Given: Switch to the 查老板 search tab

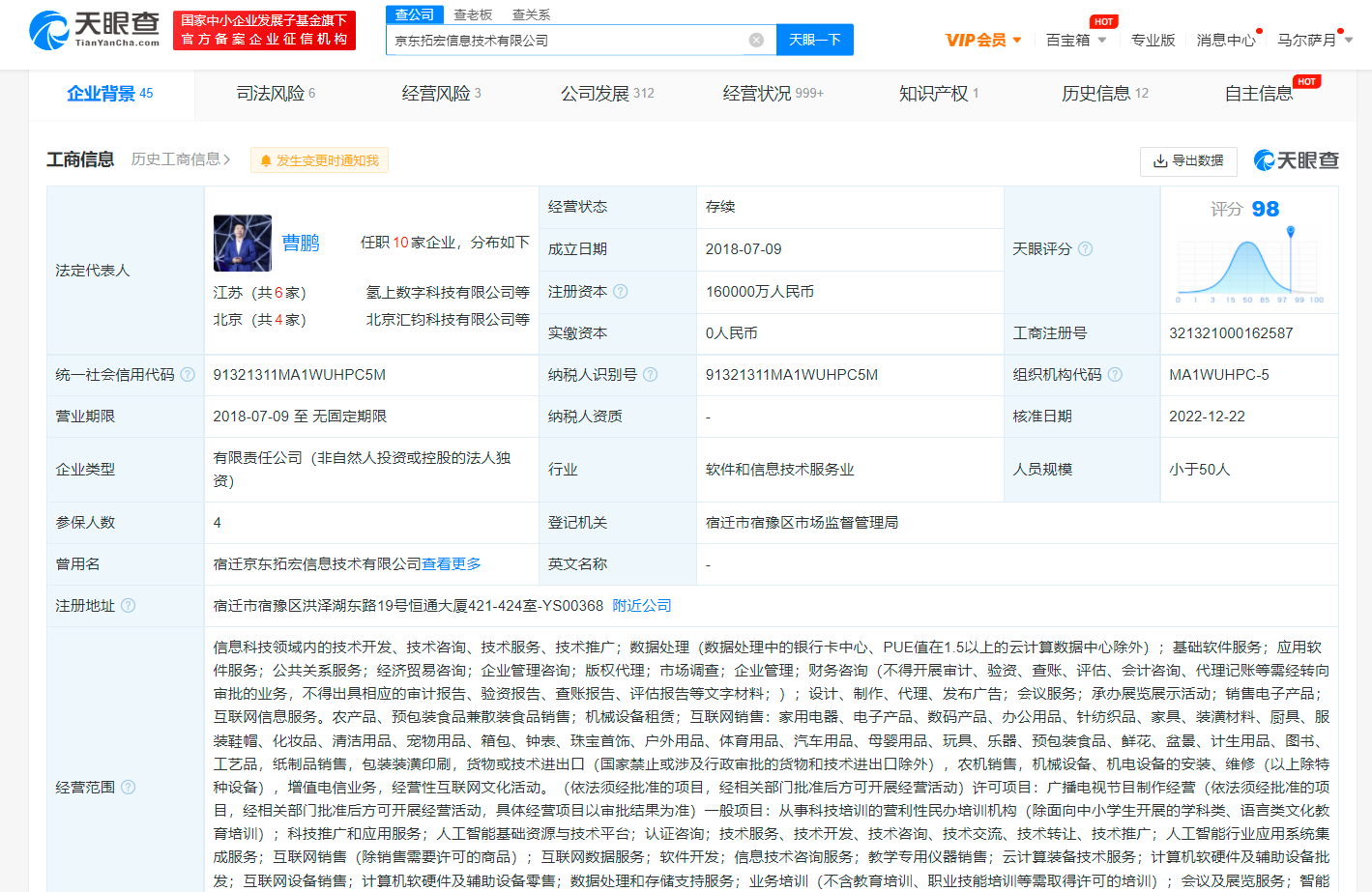Looking at the screenshot, I should coord(473,14).
